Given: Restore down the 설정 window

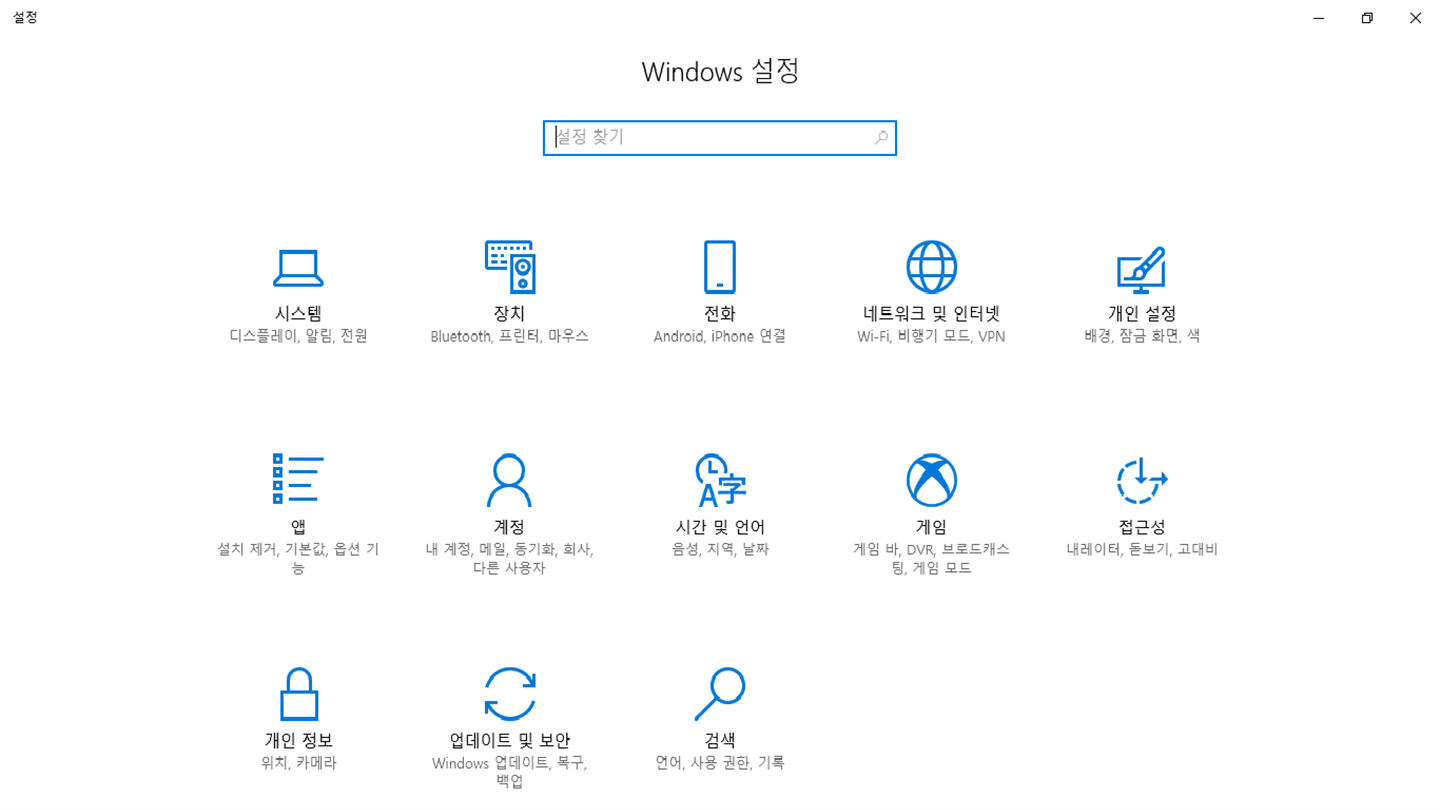Looking at the screenshot, I should pos(1367,18).
